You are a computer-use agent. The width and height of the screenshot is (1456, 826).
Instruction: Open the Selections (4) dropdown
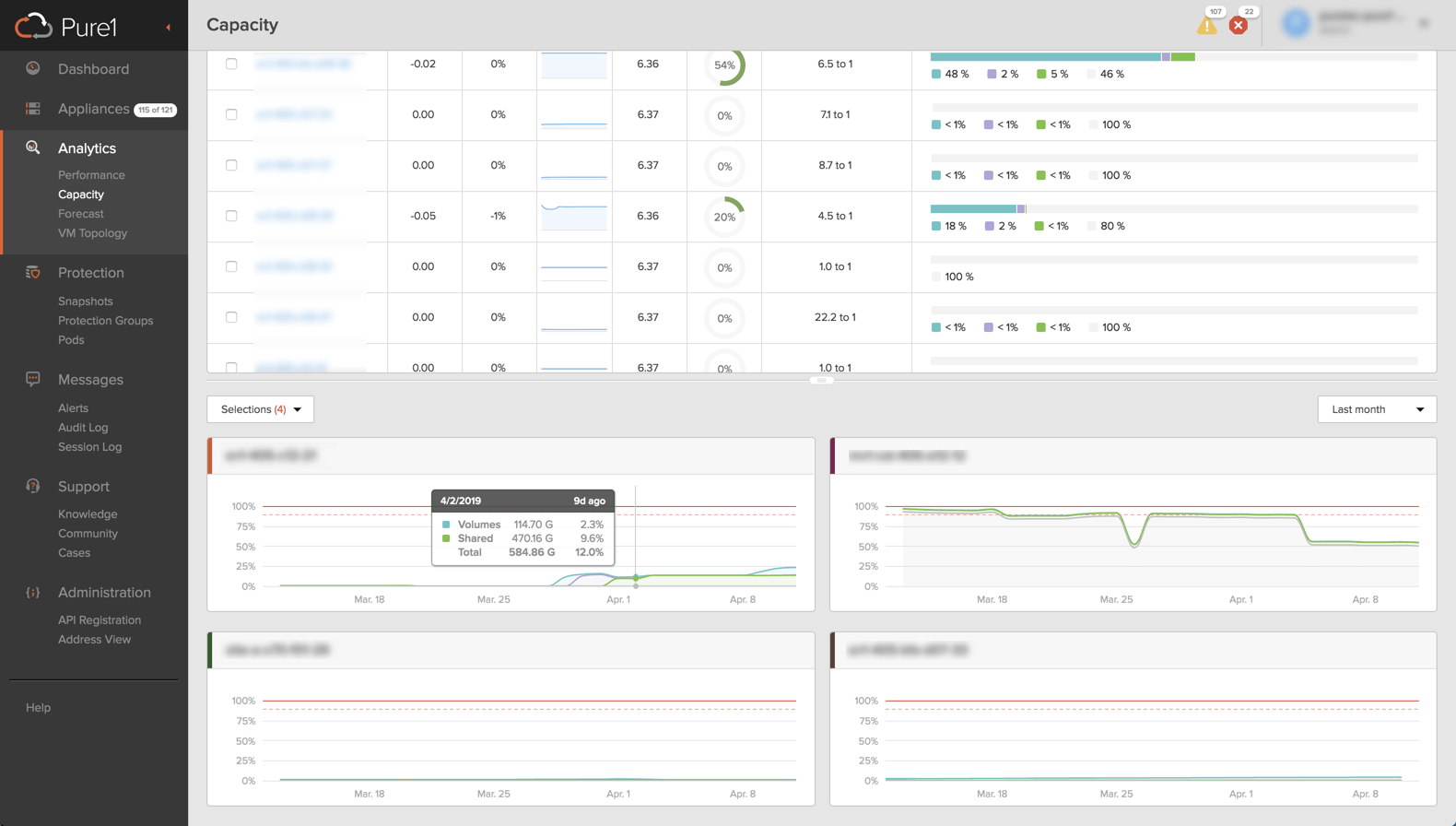coord(261,409)
